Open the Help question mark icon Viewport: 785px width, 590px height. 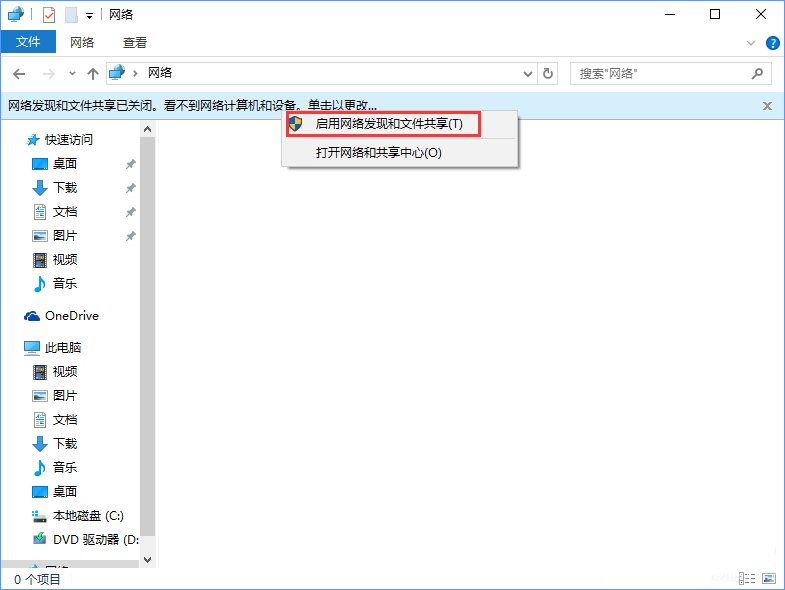(772, 43)
